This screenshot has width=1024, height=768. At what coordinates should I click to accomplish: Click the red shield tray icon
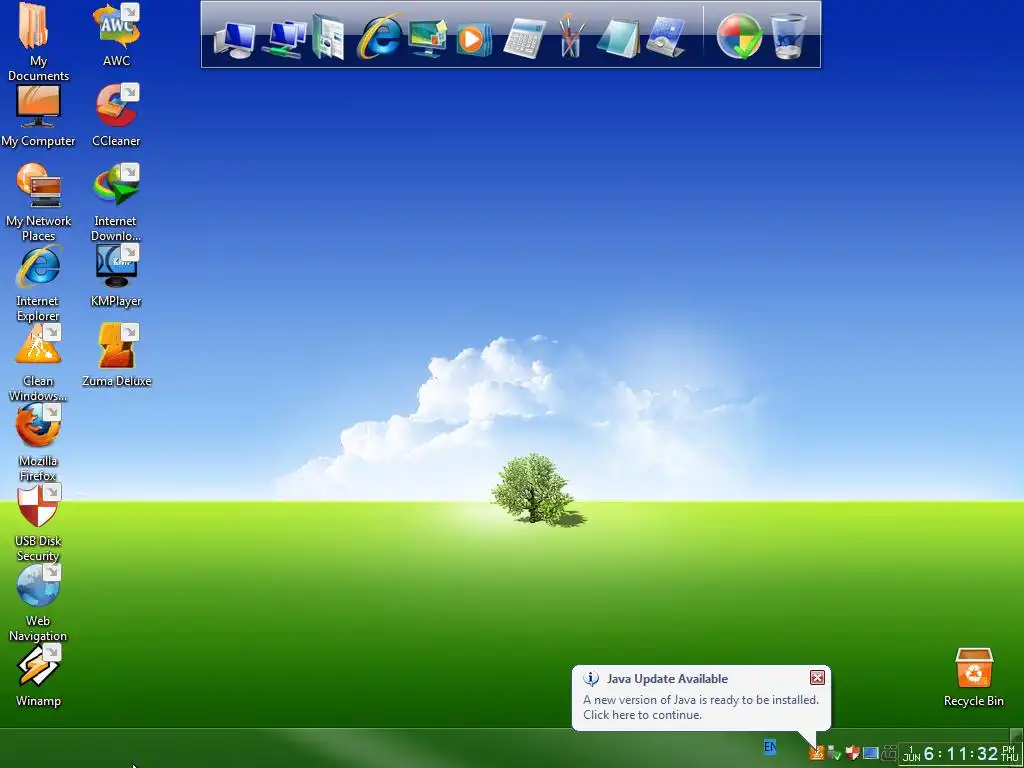click(852, 753)
